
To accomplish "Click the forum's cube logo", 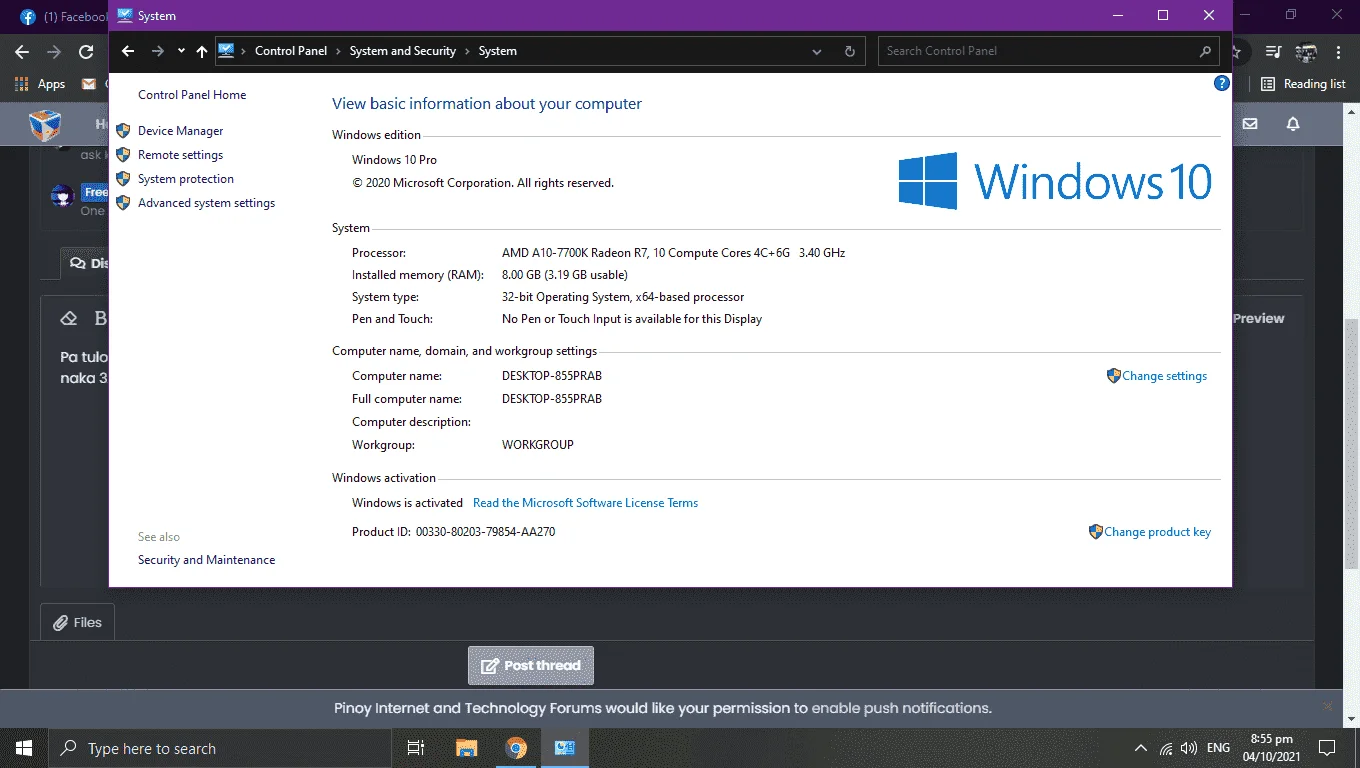I will (x=45, y=125).
